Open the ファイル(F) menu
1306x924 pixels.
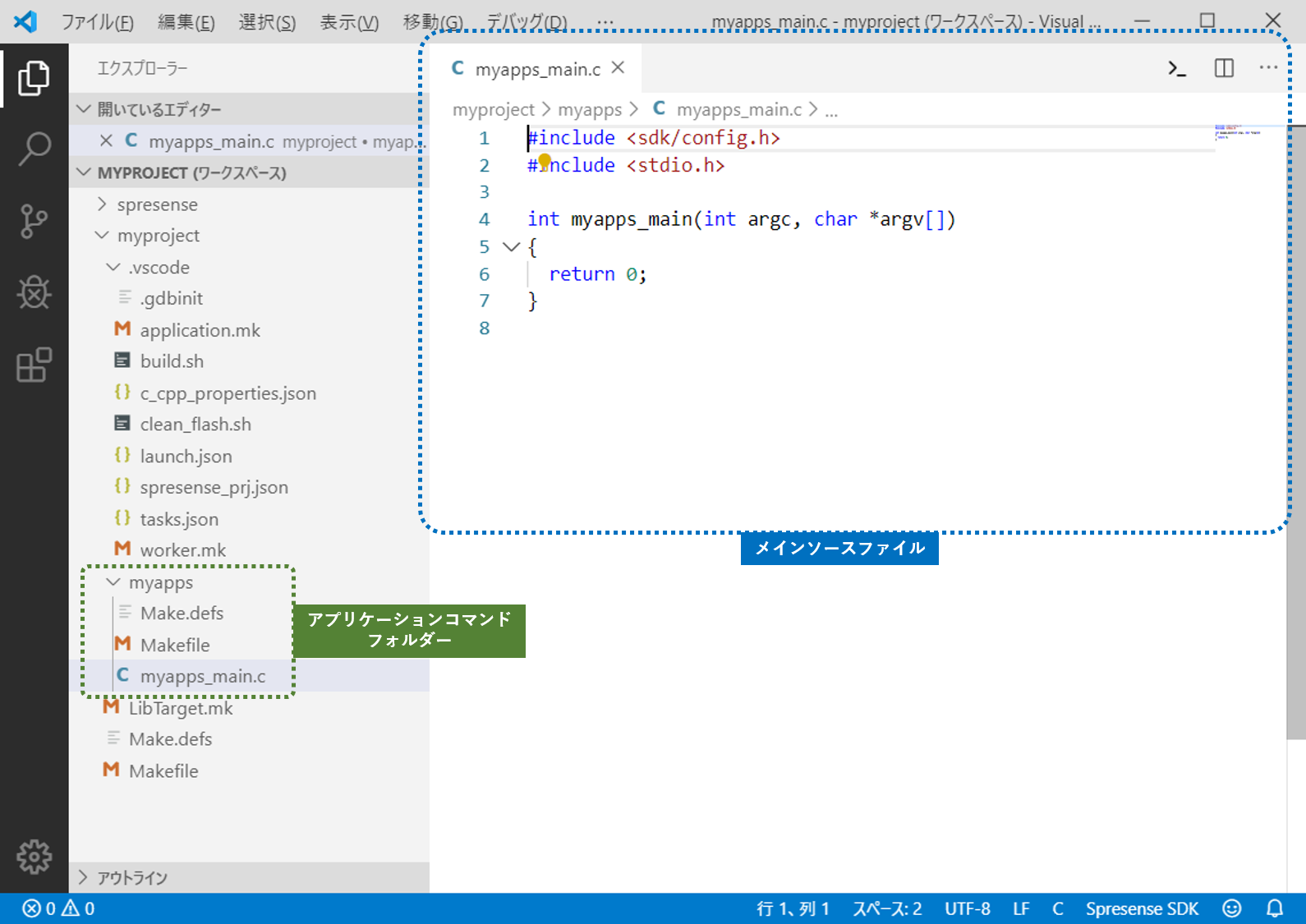coord(97,22)
